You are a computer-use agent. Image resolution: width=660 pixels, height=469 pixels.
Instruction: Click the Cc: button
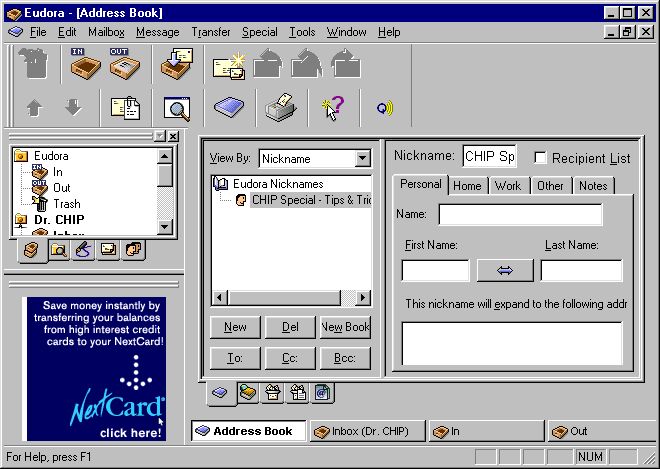tap(290, 358)
